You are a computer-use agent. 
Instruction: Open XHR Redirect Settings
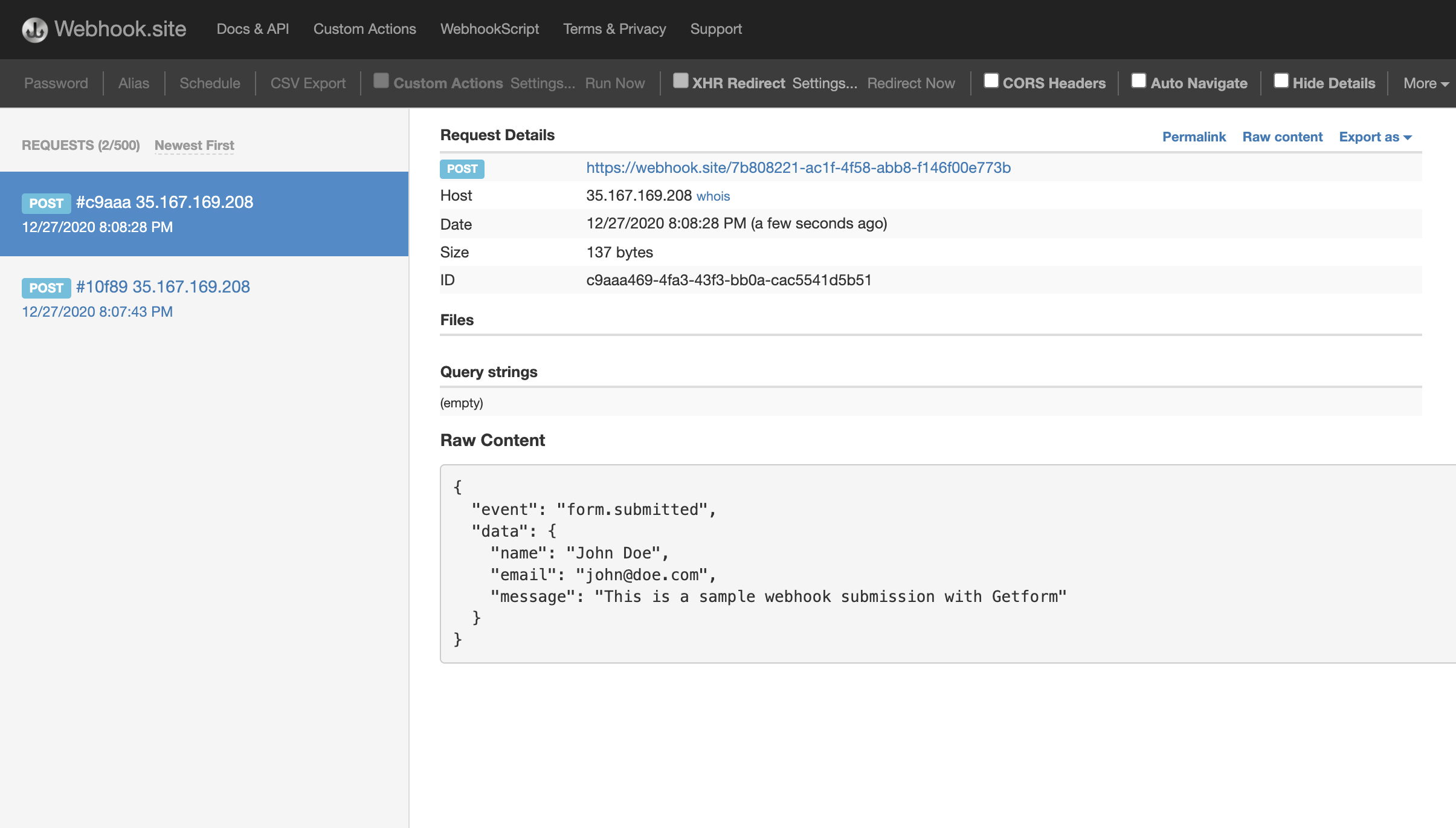(x=824, y=83)
